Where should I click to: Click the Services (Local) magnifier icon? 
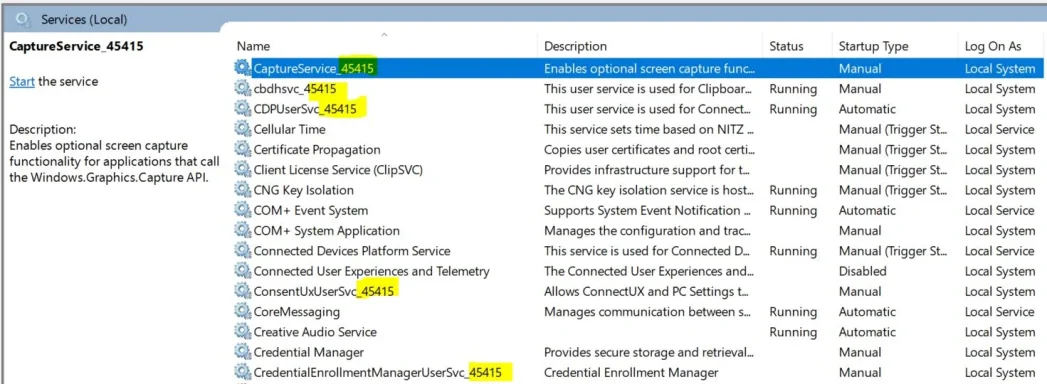pos(24,19)
